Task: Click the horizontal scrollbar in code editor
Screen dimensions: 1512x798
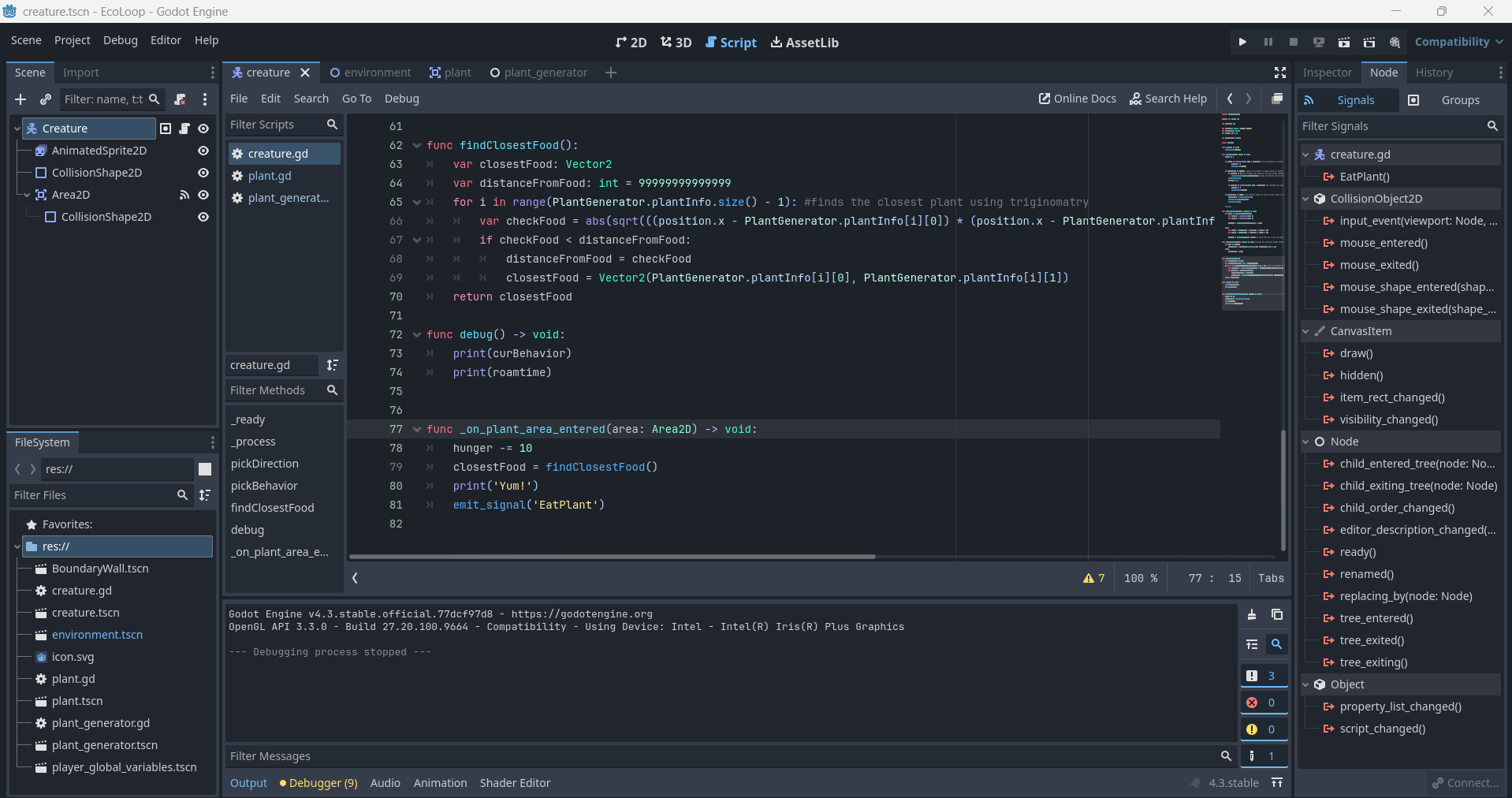Action: click(612, 557)
